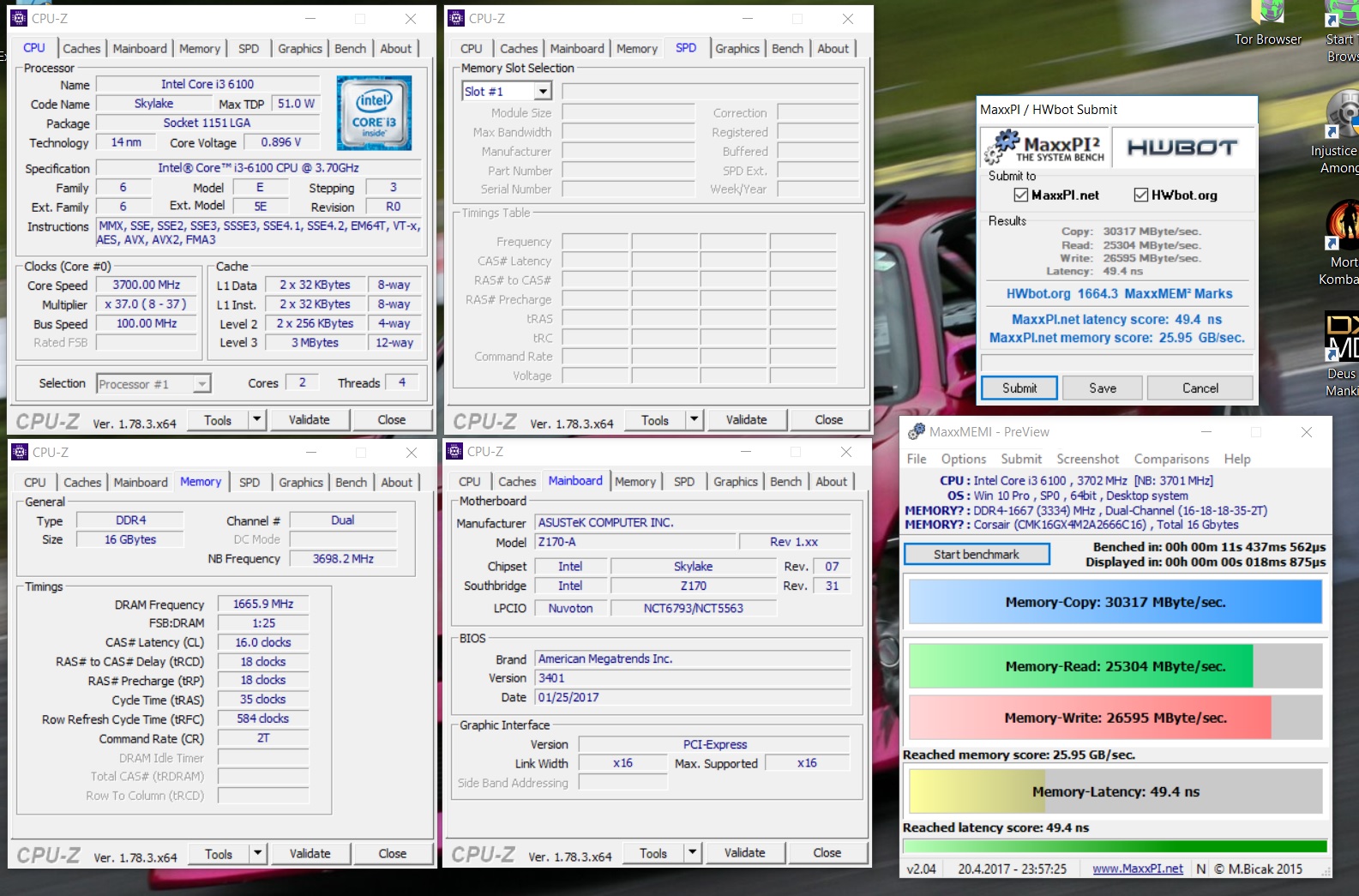Click the empty field above Submit button
Screen dimensions: 1359x896
click(1117, 363)
